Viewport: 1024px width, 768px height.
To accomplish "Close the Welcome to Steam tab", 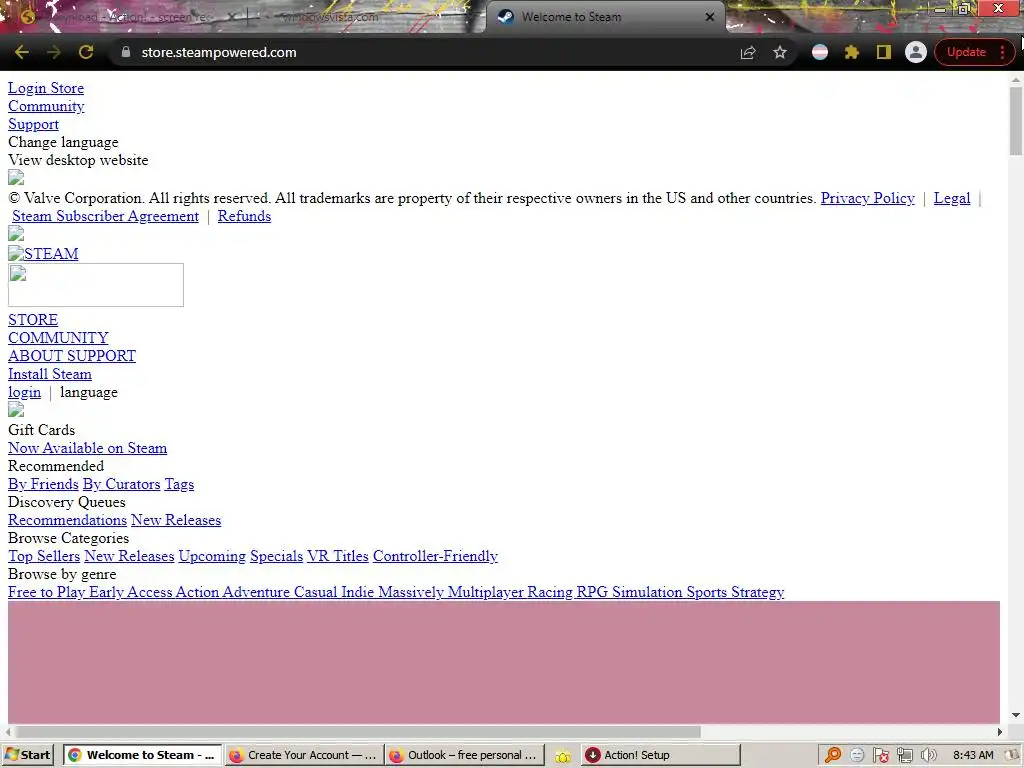I will point(710,17).
